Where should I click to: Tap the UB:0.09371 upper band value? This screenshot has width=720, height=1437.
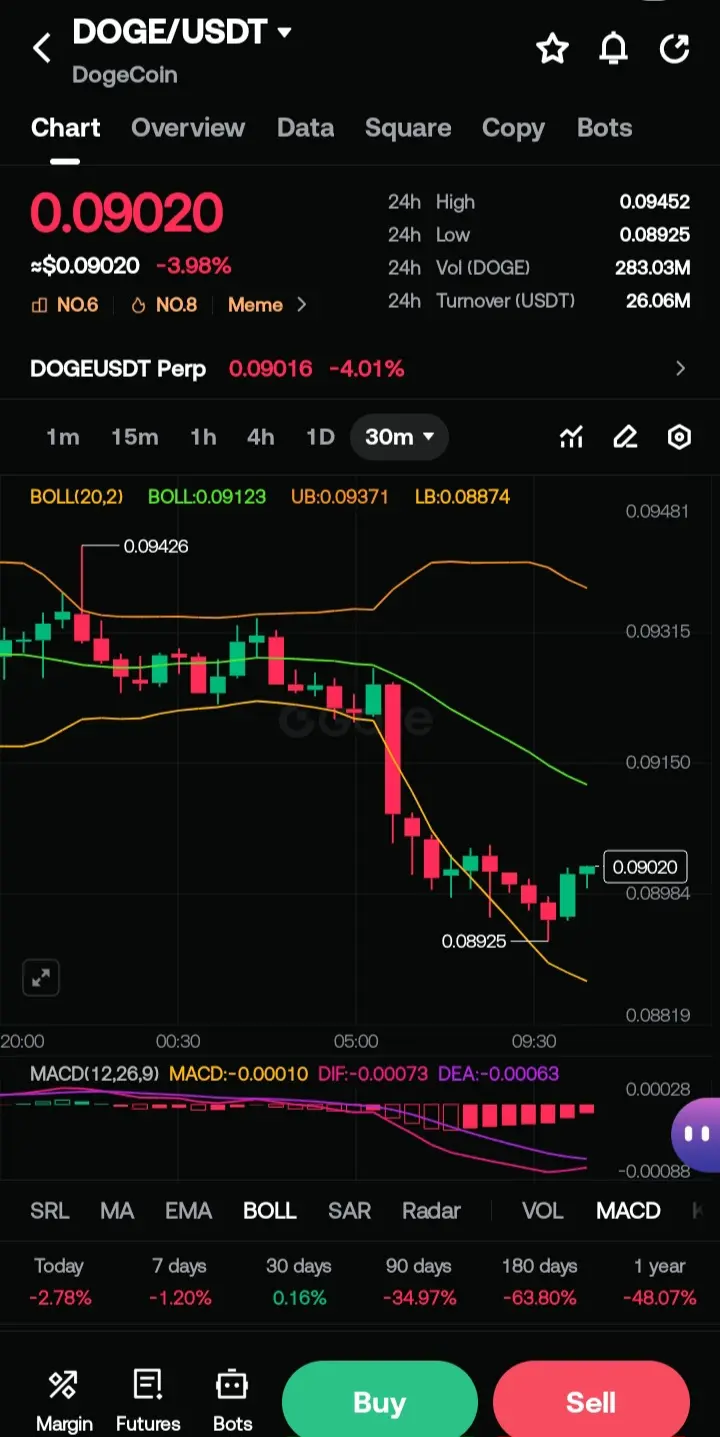pyautogui.click(x=340, y=496)
